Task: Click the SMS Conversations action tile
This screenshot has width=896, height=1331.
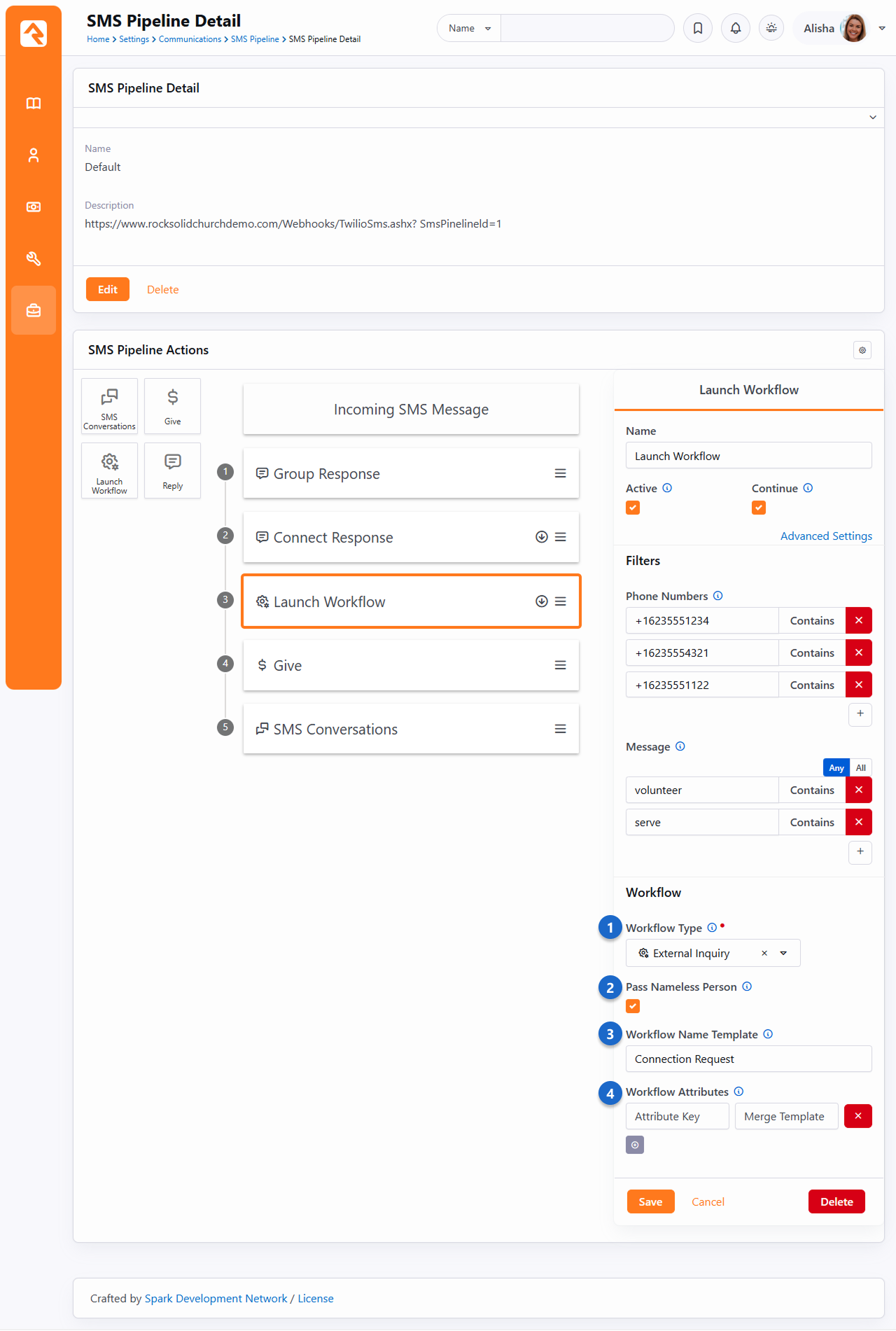Action: point(109,406)
